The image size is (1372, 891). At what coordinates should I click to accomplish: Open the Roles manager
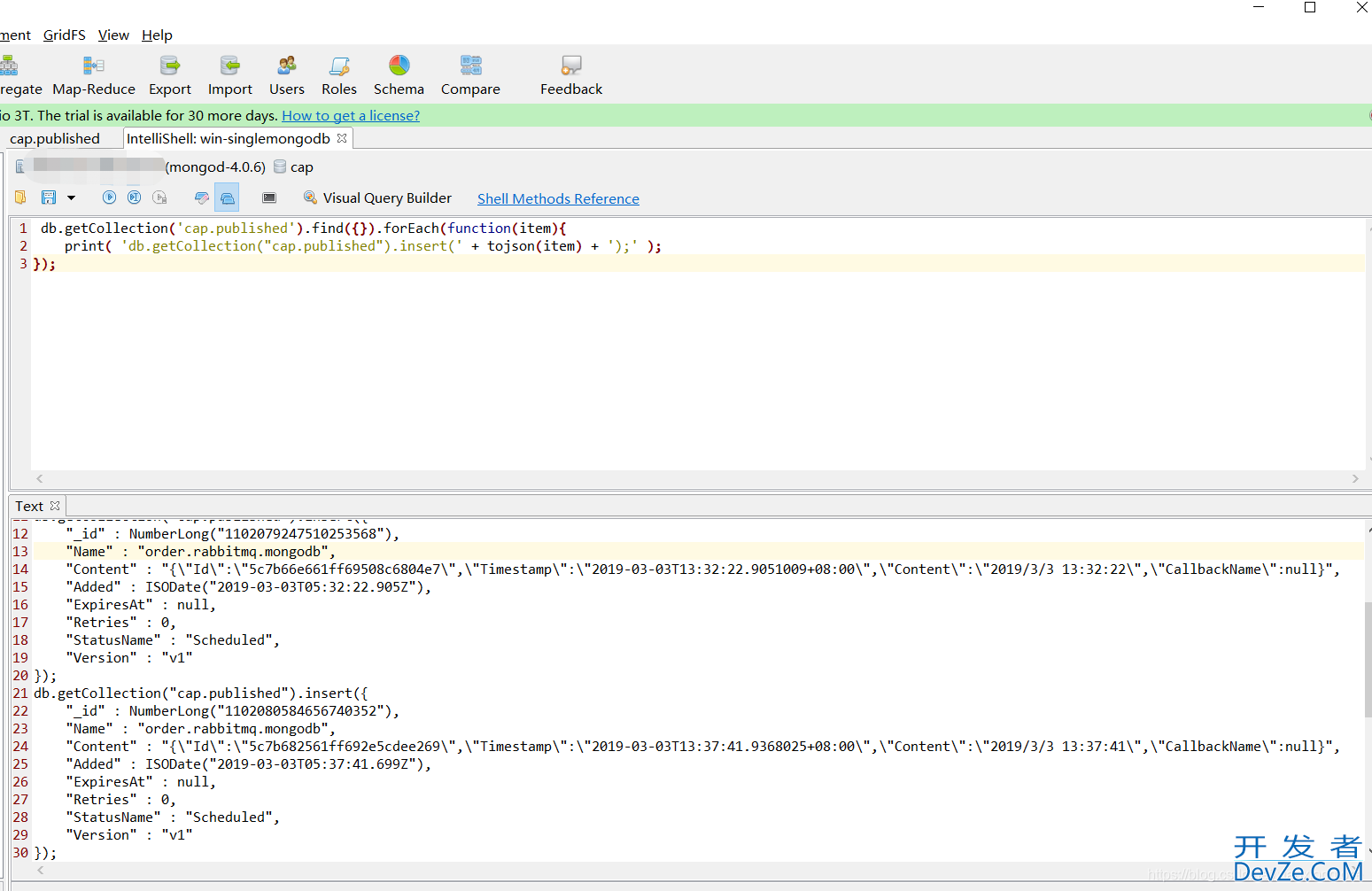pos(339,76)
